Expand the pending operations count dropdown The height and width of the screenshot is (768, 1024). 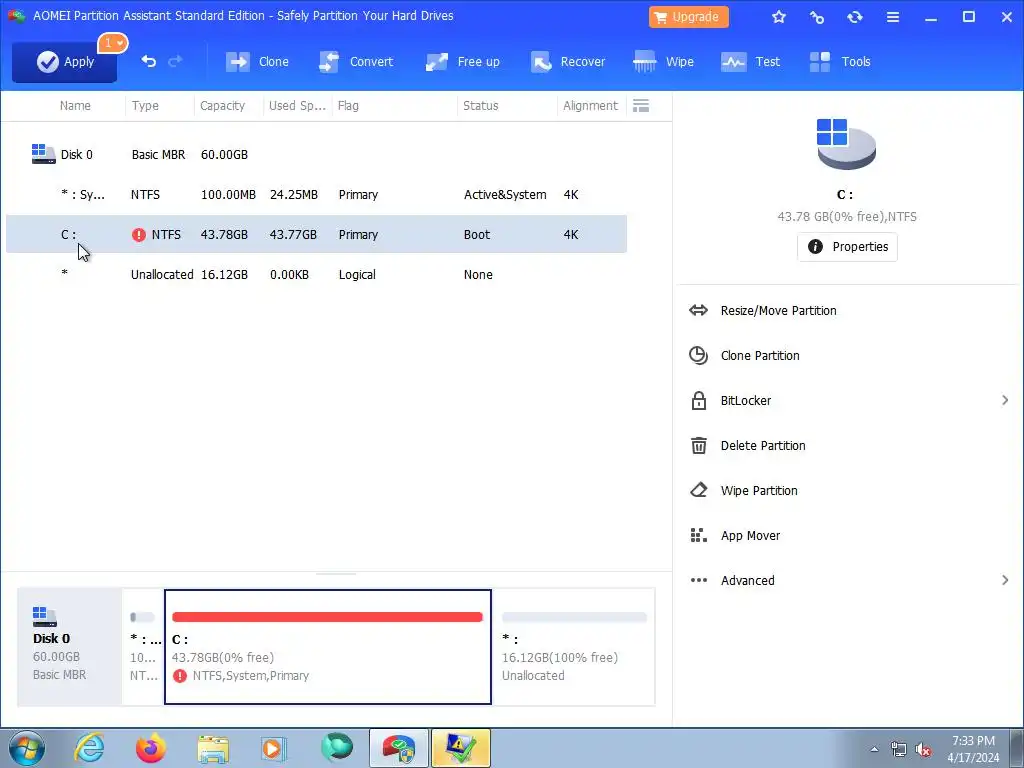113,43
